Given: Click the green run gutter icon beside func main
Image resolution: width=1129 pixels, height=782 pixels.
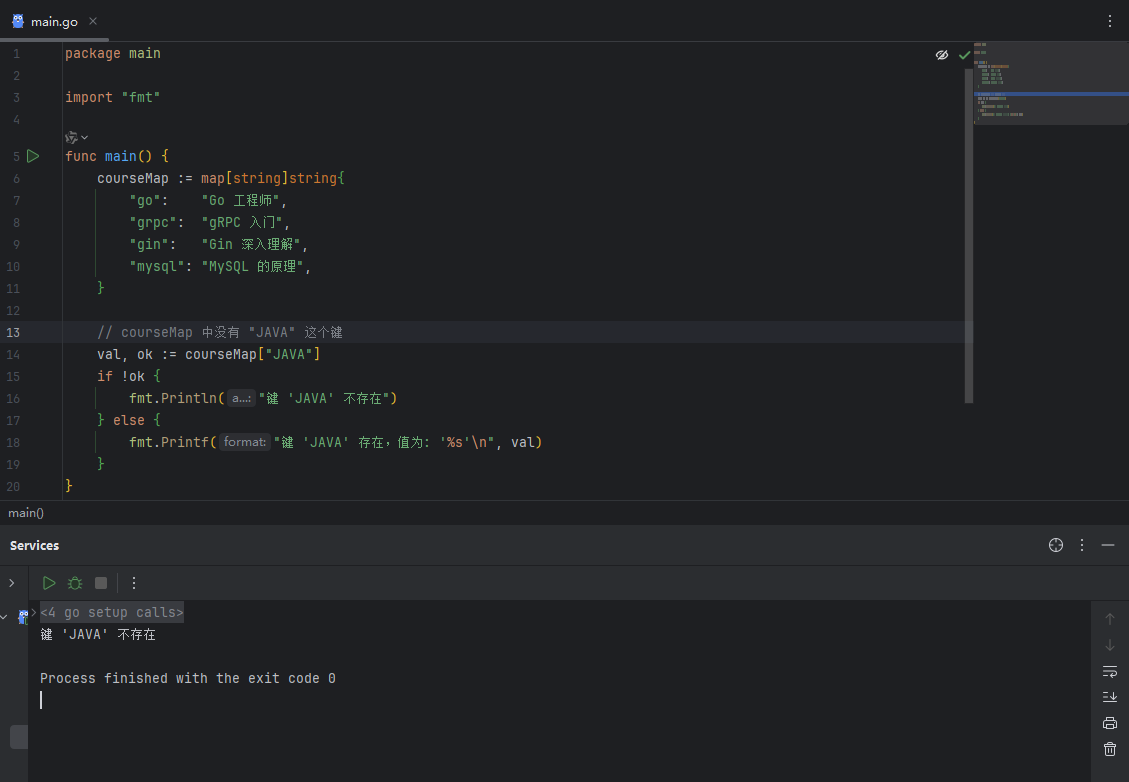Looking at the screenshot, I should [33, 156].
